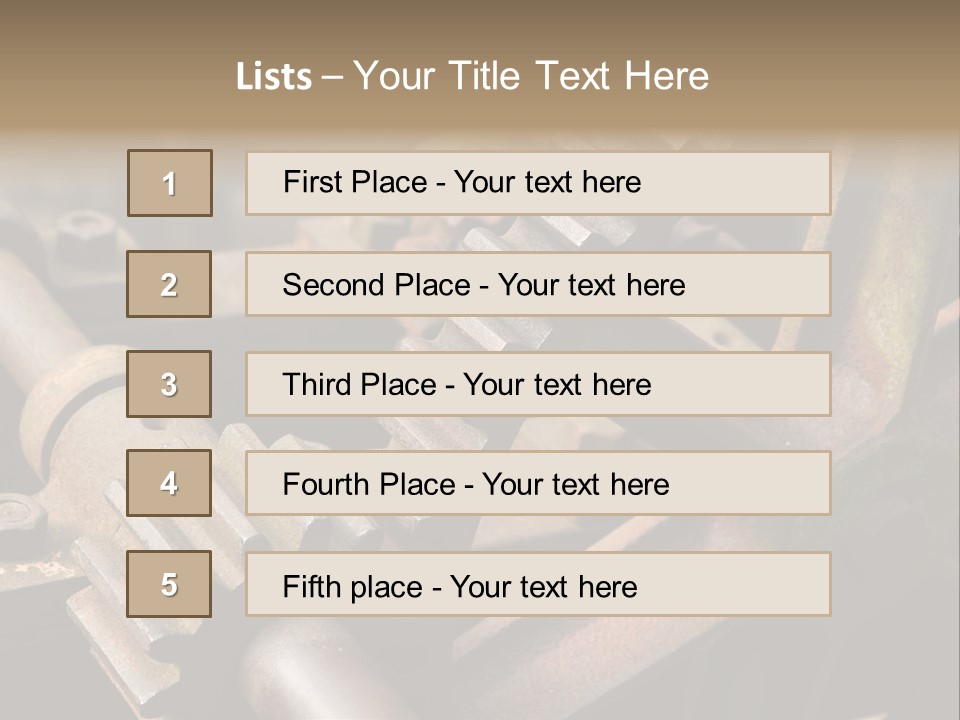The width and height of the screenshot is (960, 720).
Task: Click the gear background image below the list
Action: coord(480,670)
